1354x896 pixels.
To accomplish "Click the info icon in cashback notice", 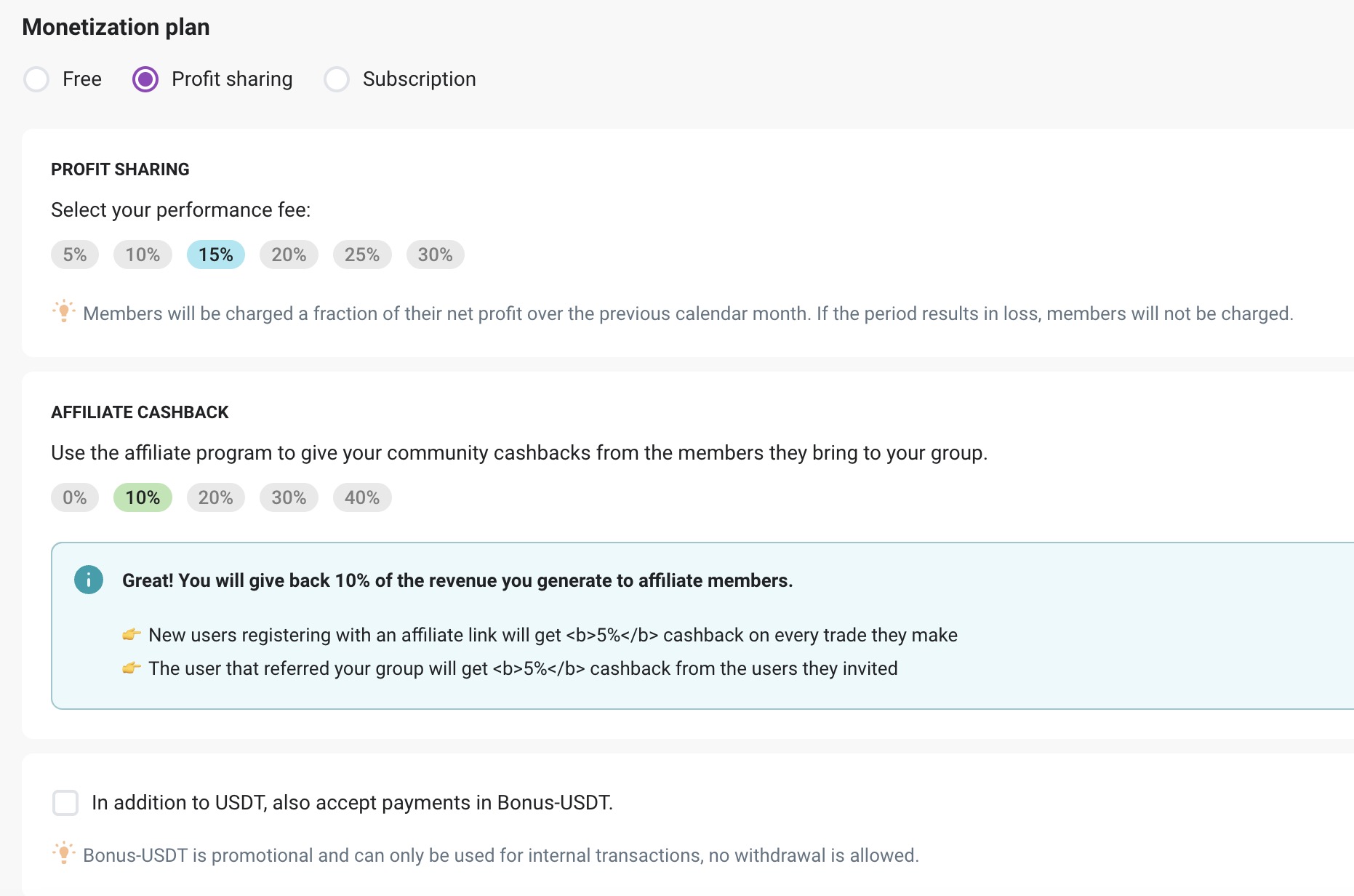I will point(89,580).
